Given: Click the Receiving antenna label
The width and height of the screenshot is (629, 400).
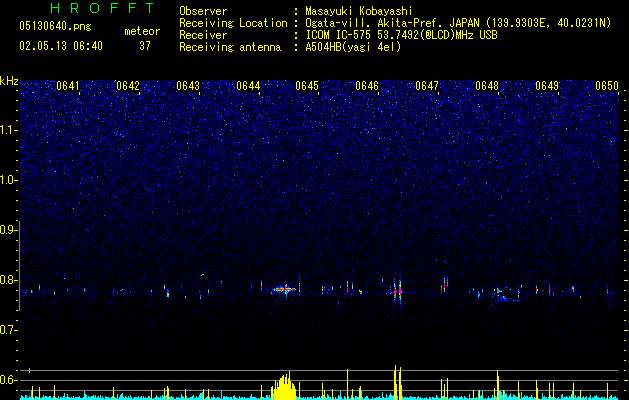Looking at the screenshot, I should (230, 47).
